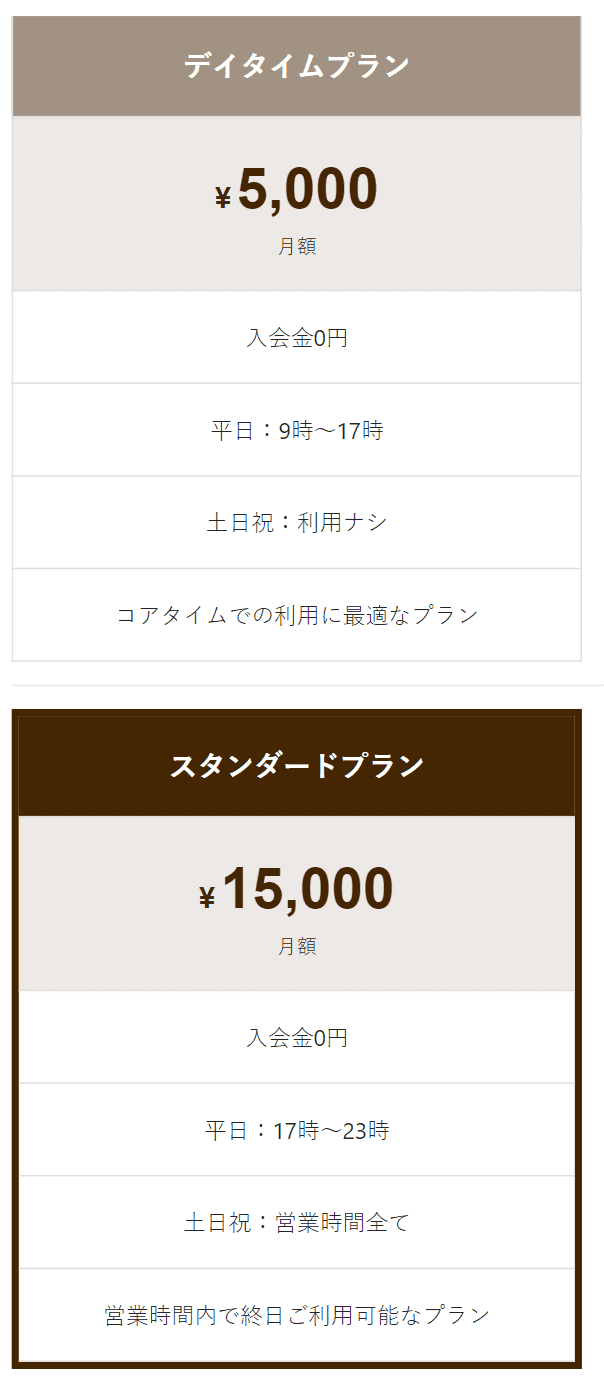Click the yen symbol beside 5,000

[223, 198]
